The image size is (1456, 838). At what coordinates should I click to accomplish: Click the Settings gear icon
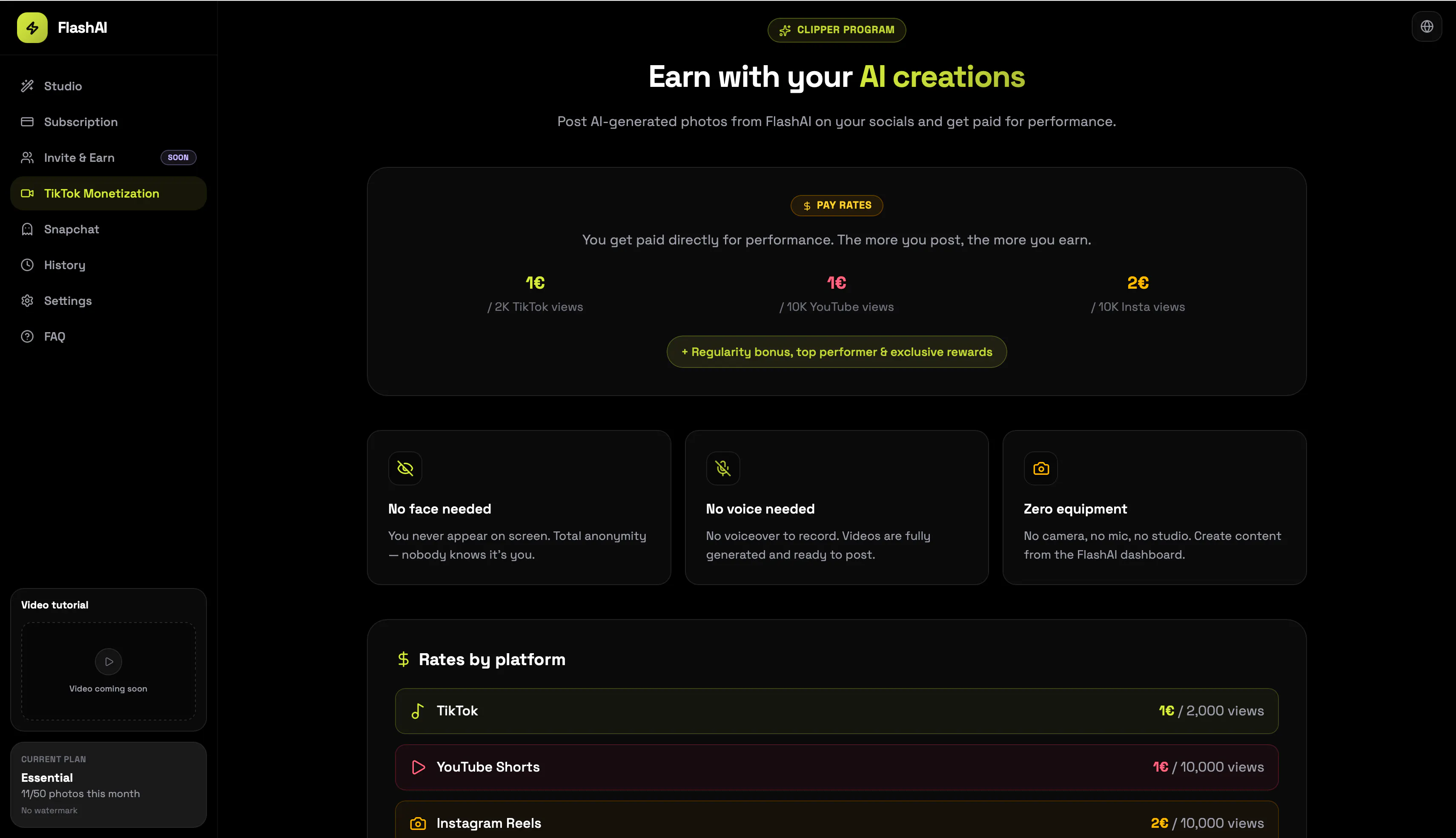(27, 301)
